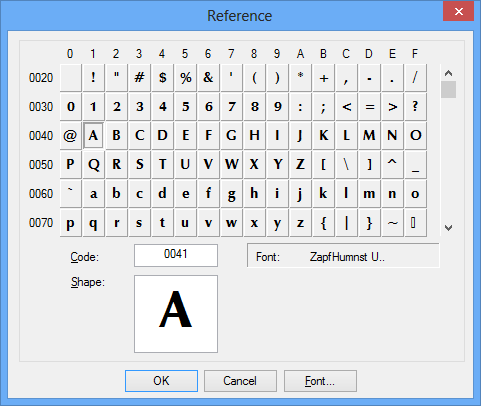This screenshot has height=406, width=481.
Task: Select the uppercase Q cell
Action: 93,164
